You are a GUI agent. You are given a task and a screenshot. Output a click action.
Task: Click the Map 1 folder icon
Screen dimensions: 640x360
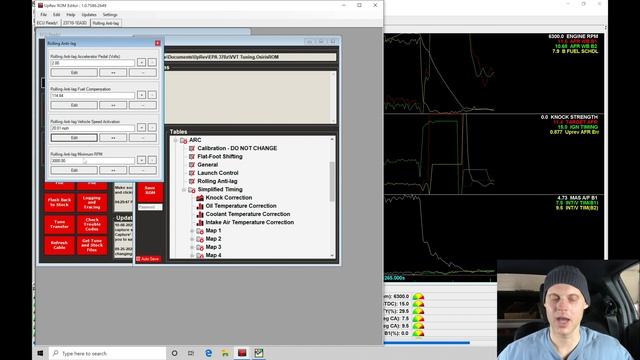click(200, 231)
